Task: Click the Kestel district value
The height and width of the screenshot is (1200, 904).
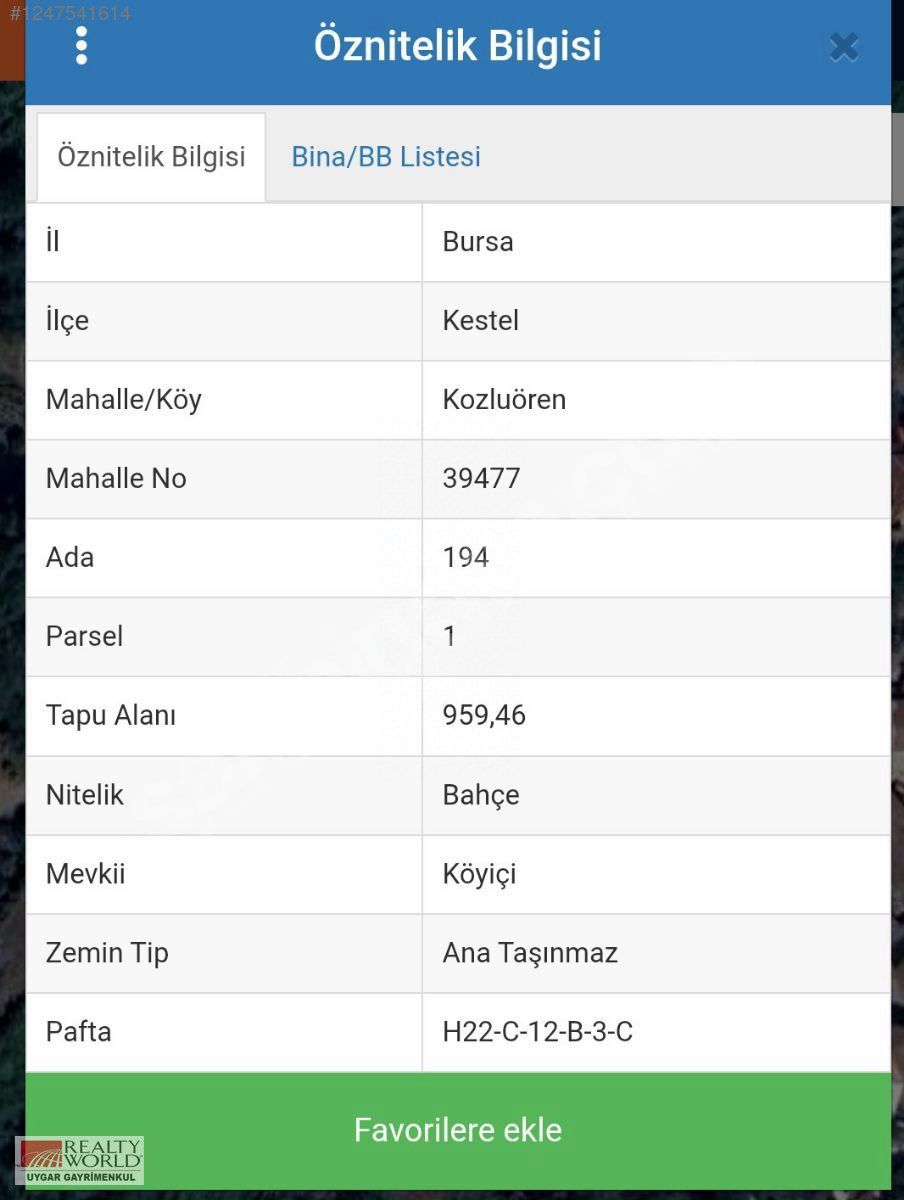Action: pyautogui.click(x=481, y=321)
